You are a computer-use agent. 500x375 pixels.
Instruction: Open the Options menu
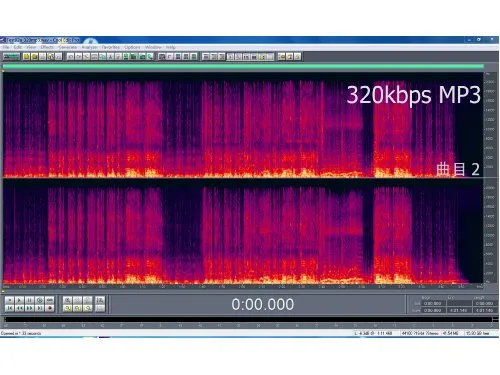tap(132, 47)
